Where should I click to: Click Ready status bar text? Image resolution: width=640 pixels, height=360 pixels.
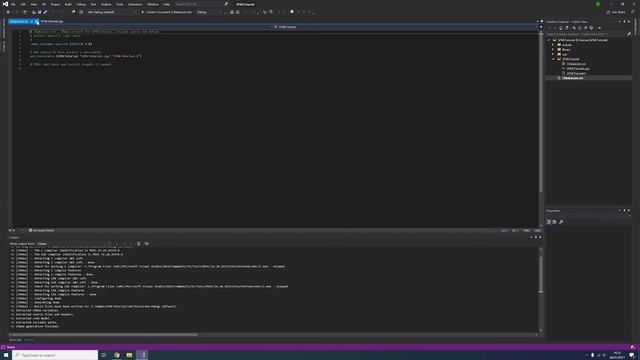(11, 347)
